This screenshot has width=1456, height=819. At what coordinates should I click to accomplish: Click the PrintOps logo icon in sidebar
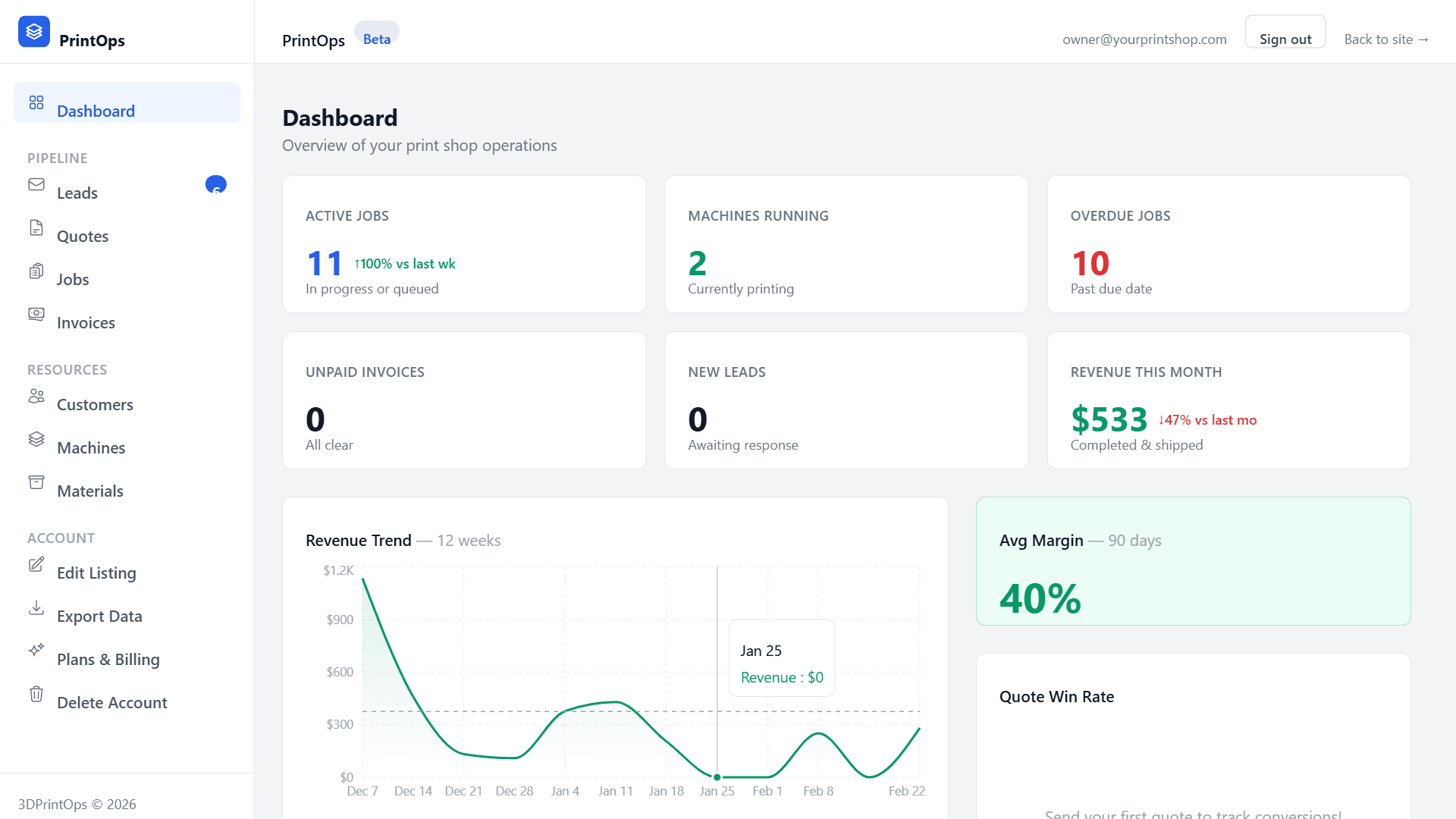[x=34, y=31]
